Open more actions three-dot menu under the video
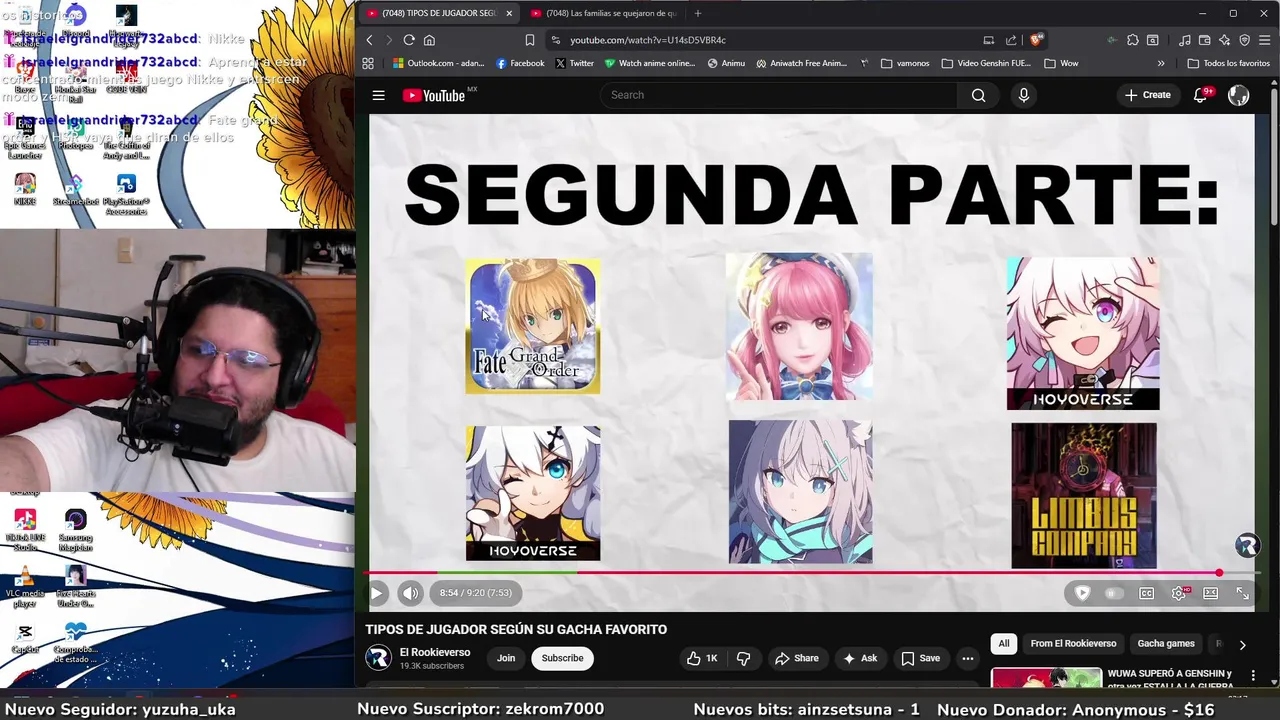 coord(967,658)
